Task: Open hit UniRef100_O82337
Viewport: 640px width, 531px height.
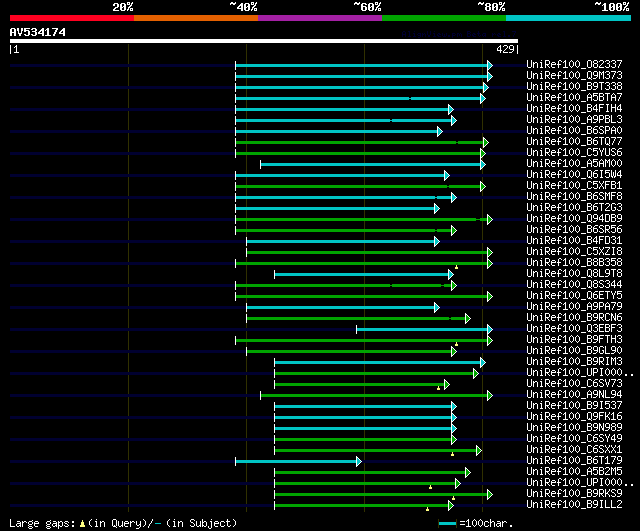Action: [574, 64]
